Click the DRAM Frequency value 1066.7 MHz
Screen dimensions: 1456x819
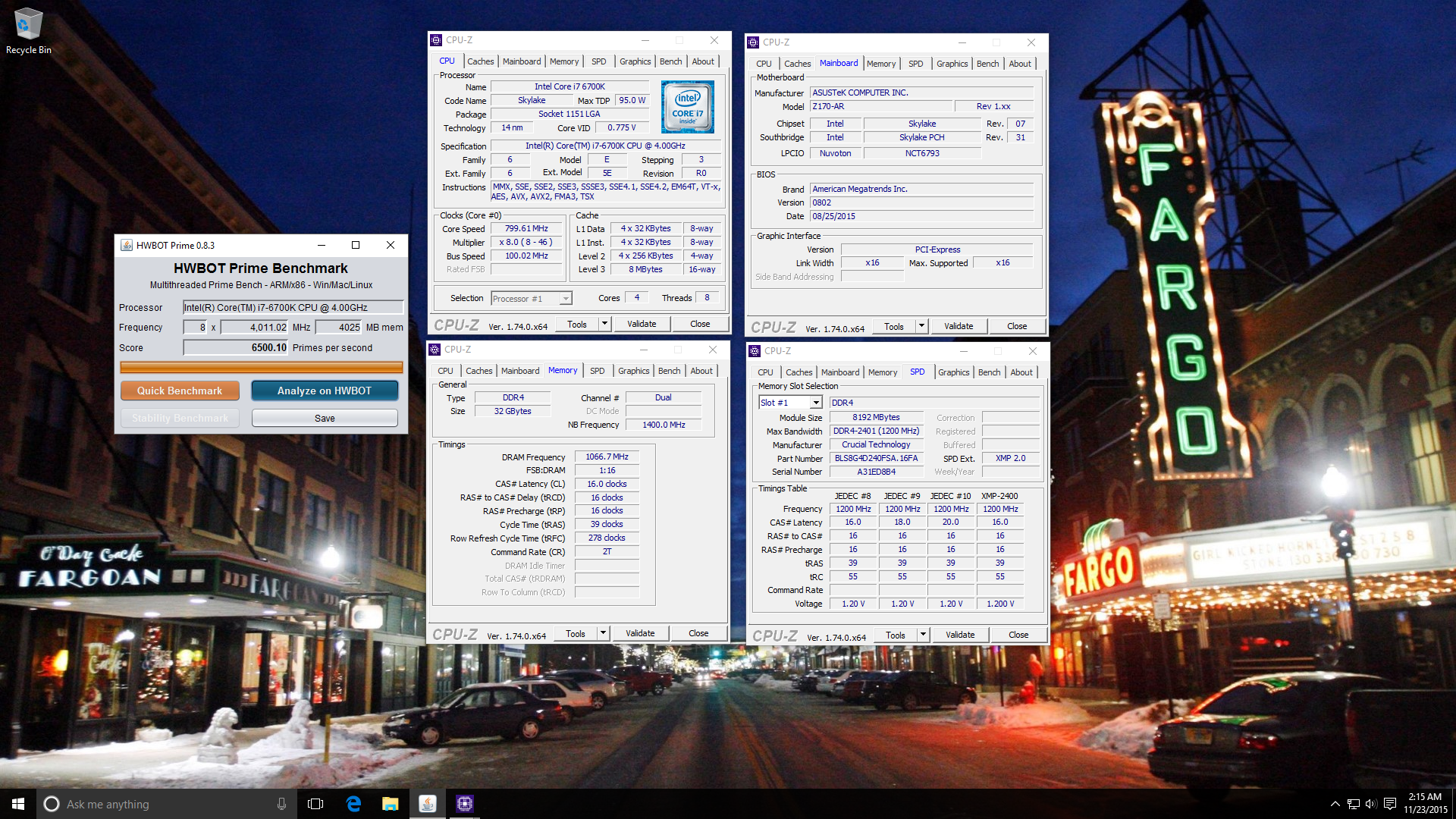pyautogui.click(x=607, y=457)
